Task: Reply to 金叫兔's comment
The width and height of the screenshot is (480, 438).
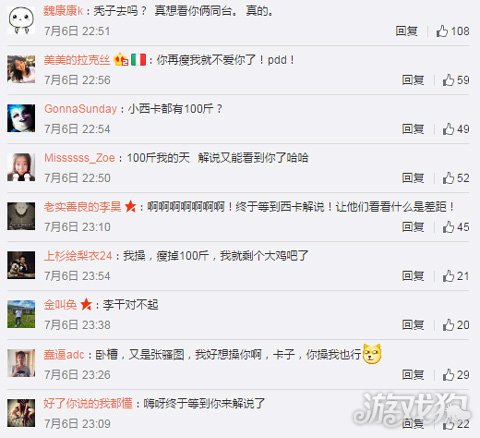Action: point(413,325)
